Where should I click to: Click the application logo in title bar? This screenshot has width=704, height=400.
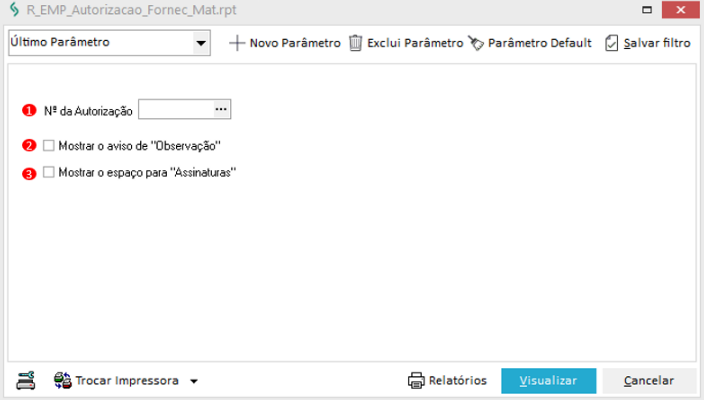pos(14,9)
